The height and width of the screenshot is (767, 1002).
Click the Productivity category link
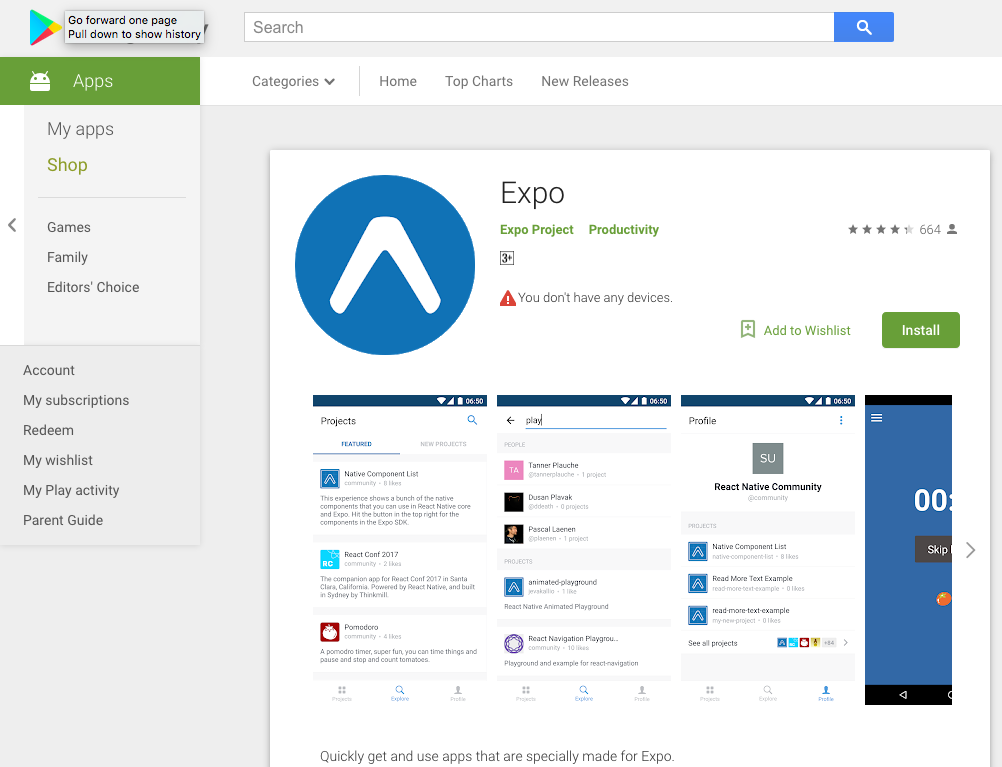[623, 230]
